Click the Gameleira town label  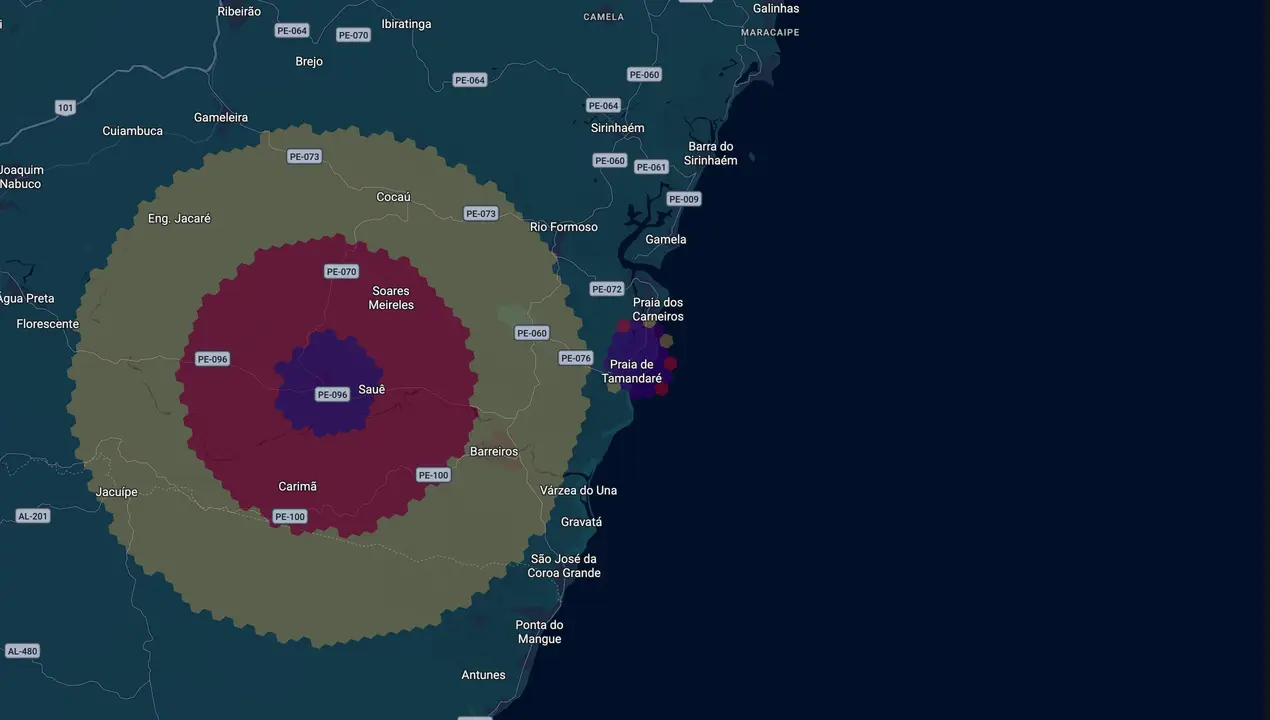(221, 117)
